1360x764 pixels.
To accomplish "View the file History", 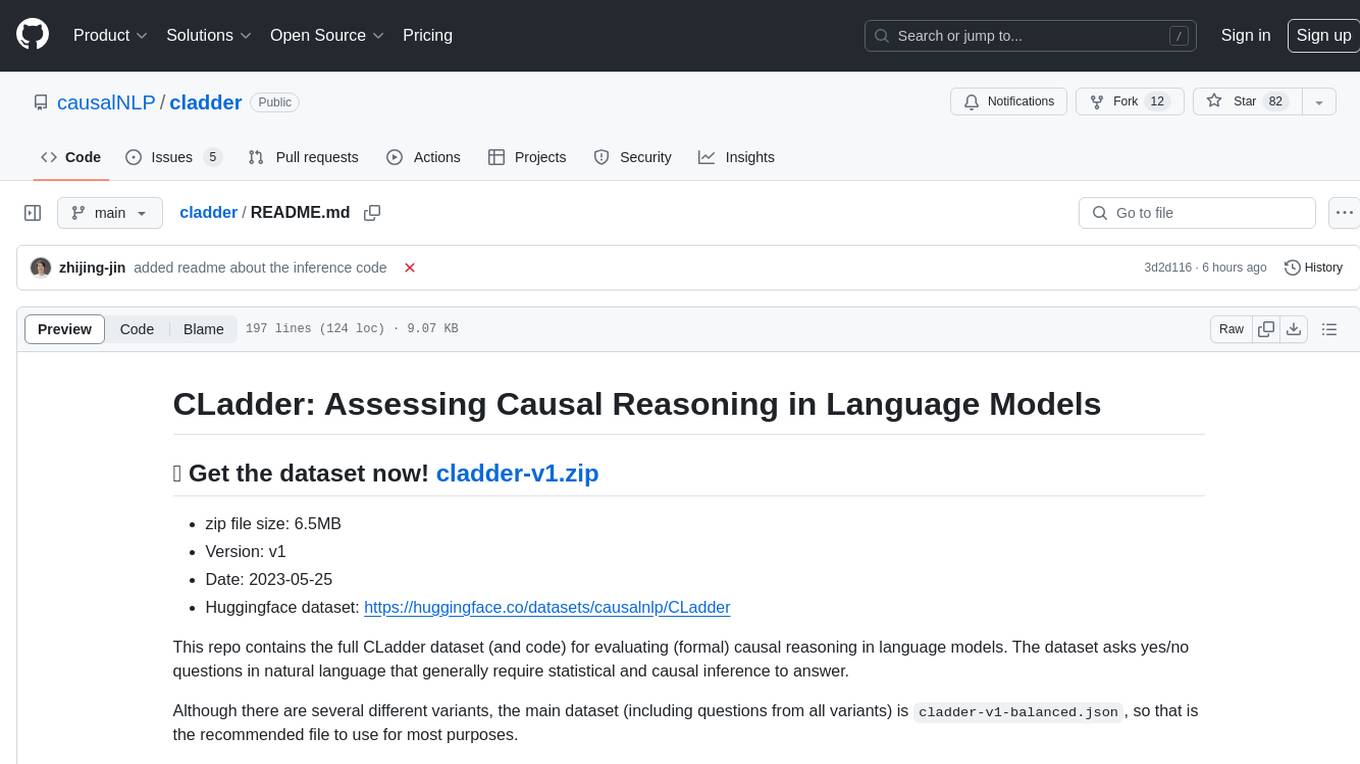I will 1313,268.
